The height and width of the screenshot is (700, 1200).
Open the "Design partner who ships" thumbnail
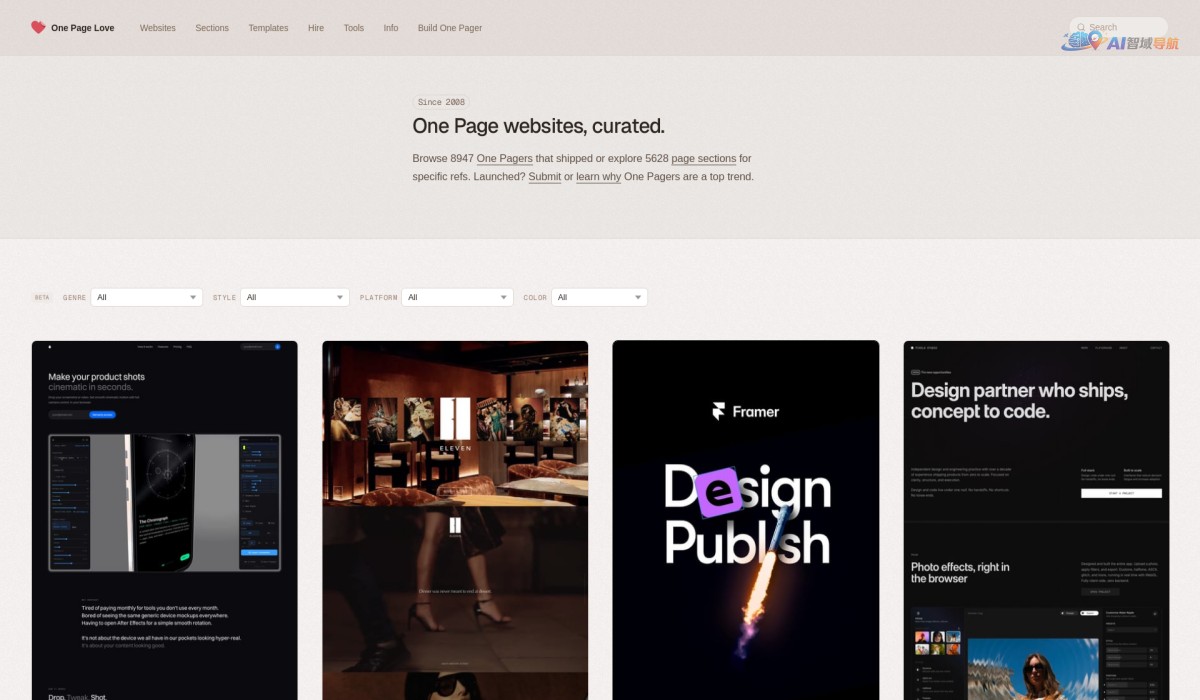pyautogui.click(x=1036, y=520)
